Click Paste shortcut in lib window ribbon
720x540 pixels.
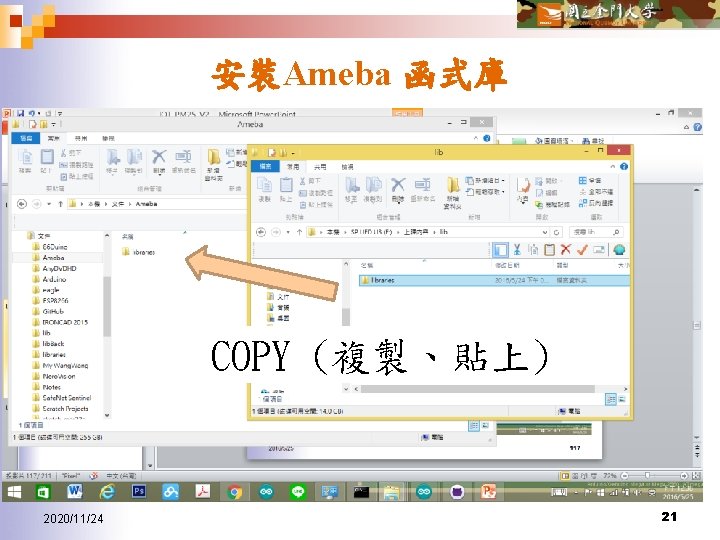point(316,205)
